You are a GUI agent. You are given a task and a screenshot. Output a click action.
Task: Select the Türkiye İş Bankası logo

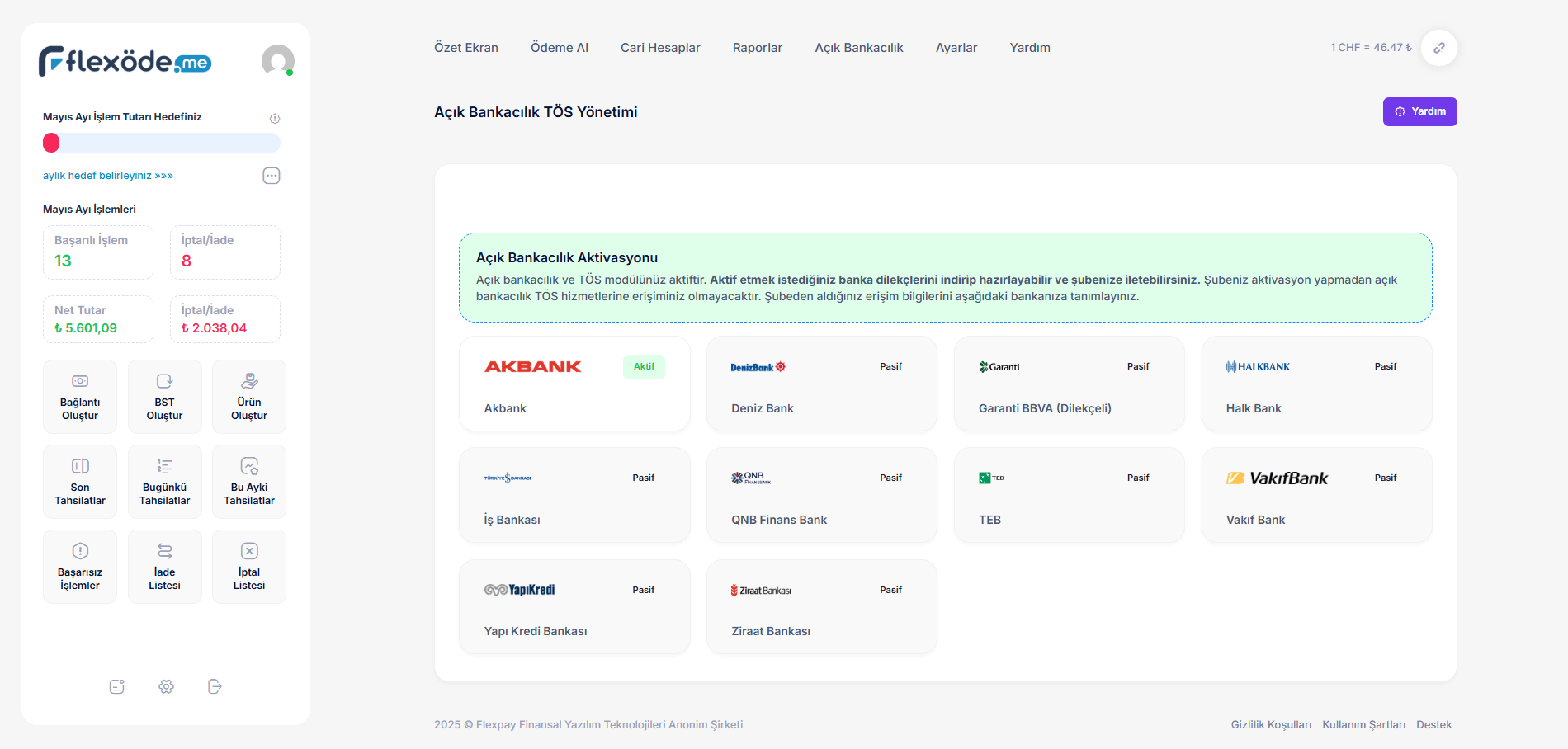click(x=508, y=478)
